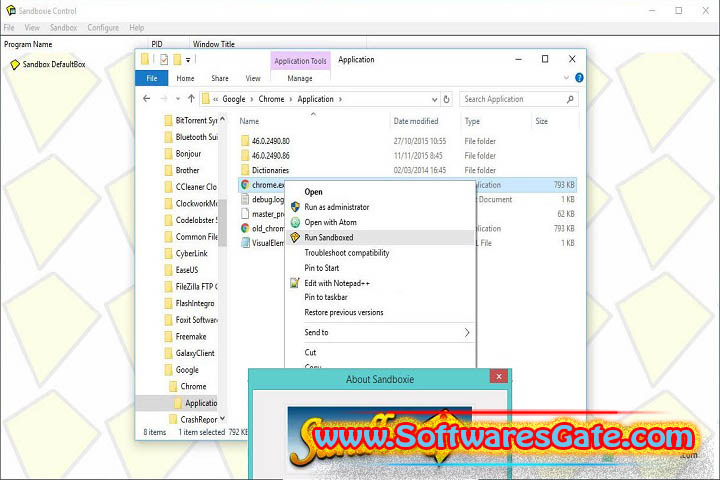
Task: Select the Chrome folder in navigation tree
Action: [188, 386]
